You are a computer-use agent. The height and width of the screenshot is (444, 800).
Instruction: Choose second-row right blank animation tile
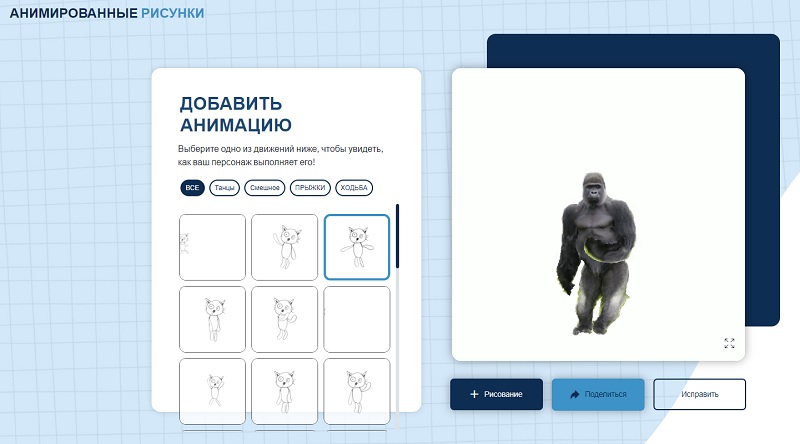[x=357, y=319]
